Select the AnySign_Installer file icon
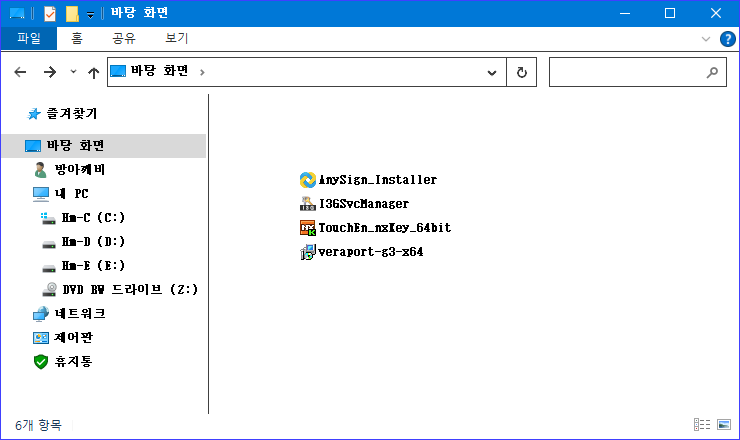The width and height of the screenshot is (740, 440). click(x=308, y=180)
